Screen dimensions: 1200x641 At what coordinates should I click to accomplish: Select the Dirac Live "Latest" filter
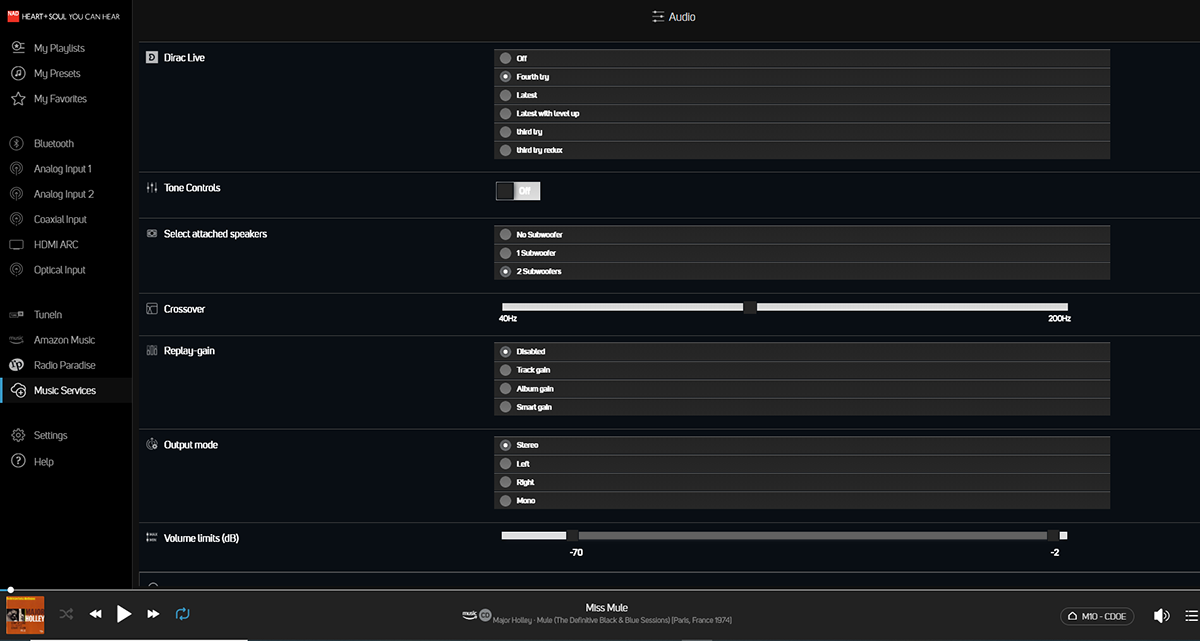click(x=802, y=95)
